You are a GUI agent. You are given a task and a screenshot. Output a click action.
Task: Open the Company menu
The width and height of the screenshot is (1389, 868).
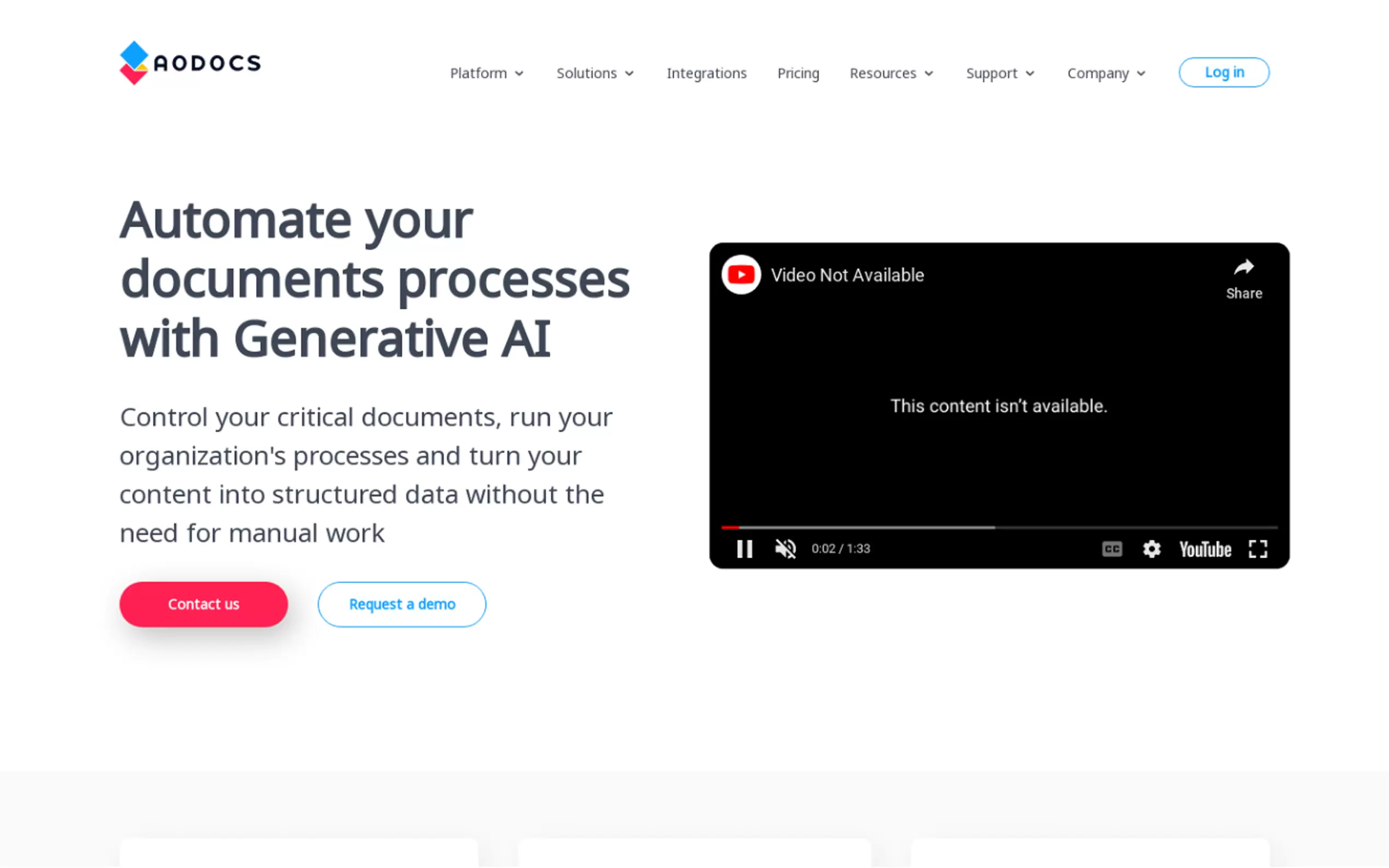[x=1106, y=73]
